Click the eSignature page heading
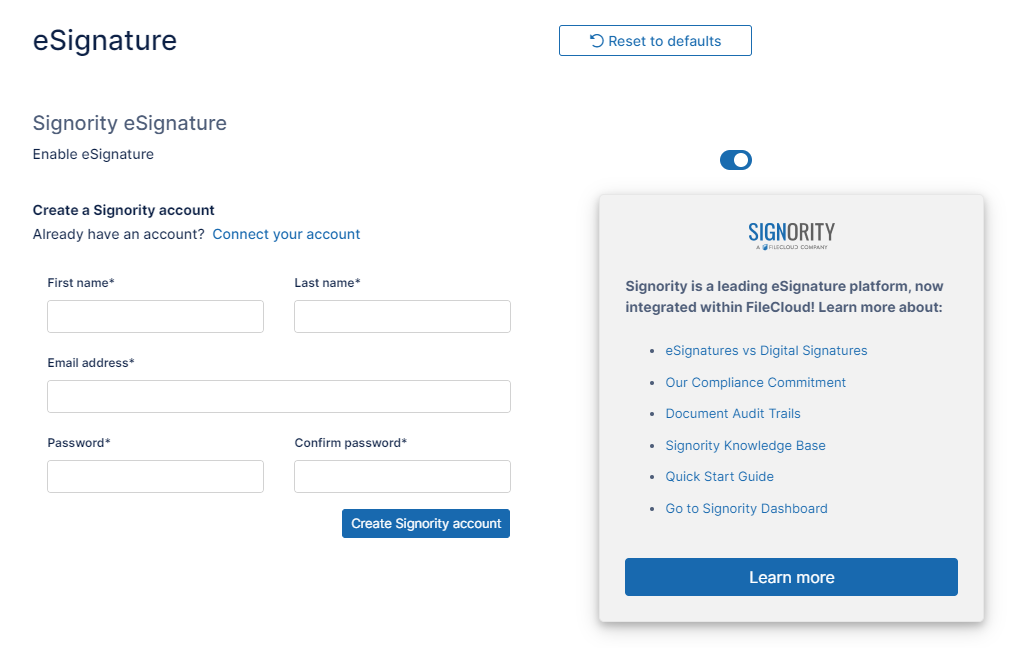 105,40
